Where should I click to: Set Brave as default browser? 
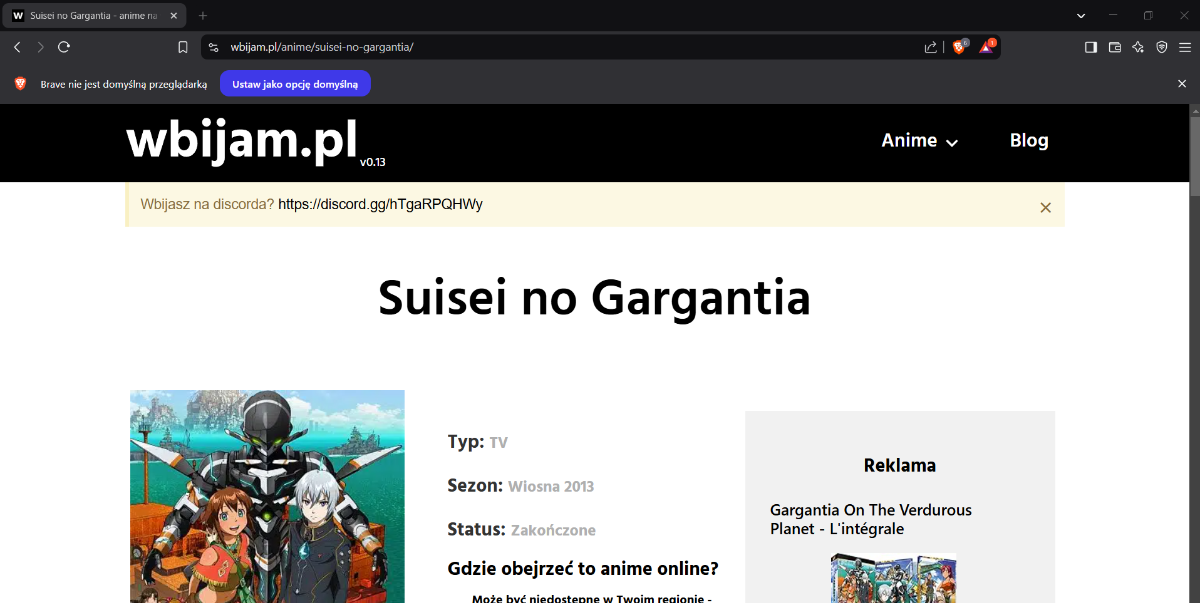[x=295, y=84]
